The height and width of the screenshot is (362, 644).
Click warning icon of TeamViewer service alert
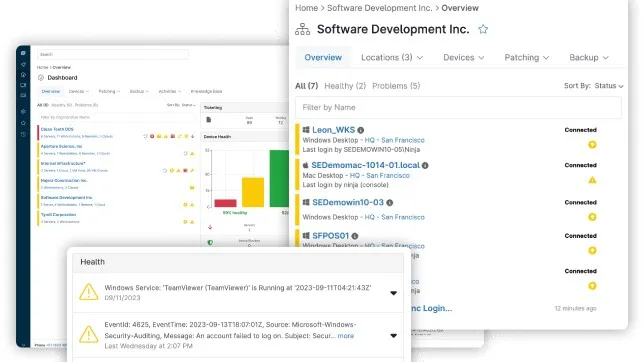[x=89, y=292]
